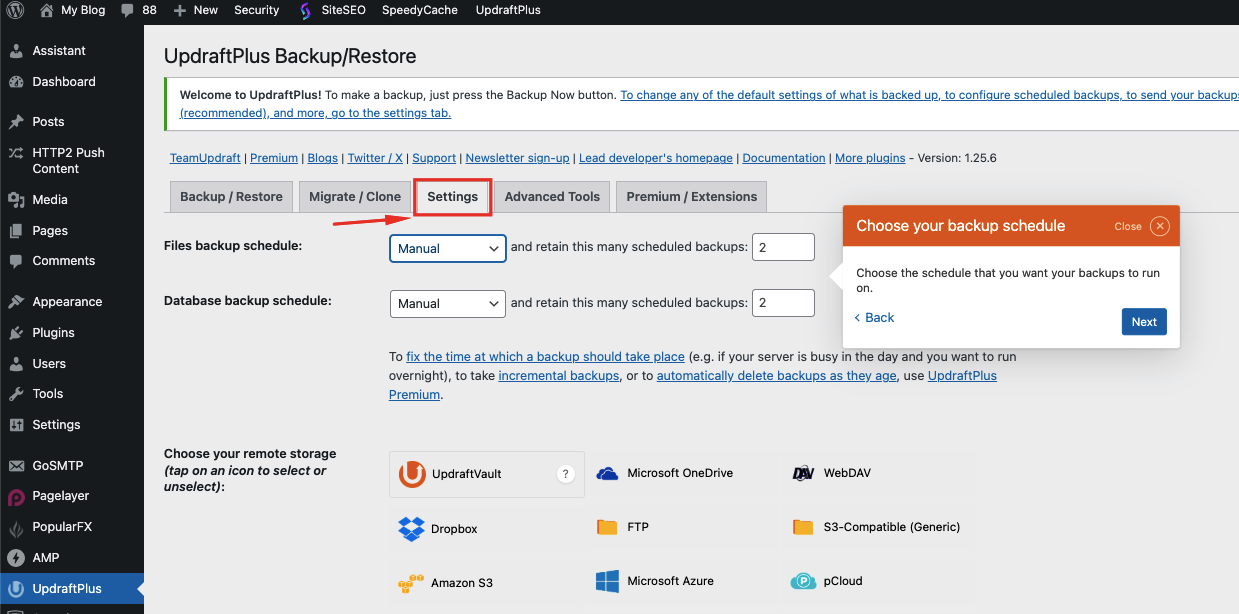The height and width of the screenshot is (614, 1239).
Task: Open the Premium link
Action: (274, 158)
